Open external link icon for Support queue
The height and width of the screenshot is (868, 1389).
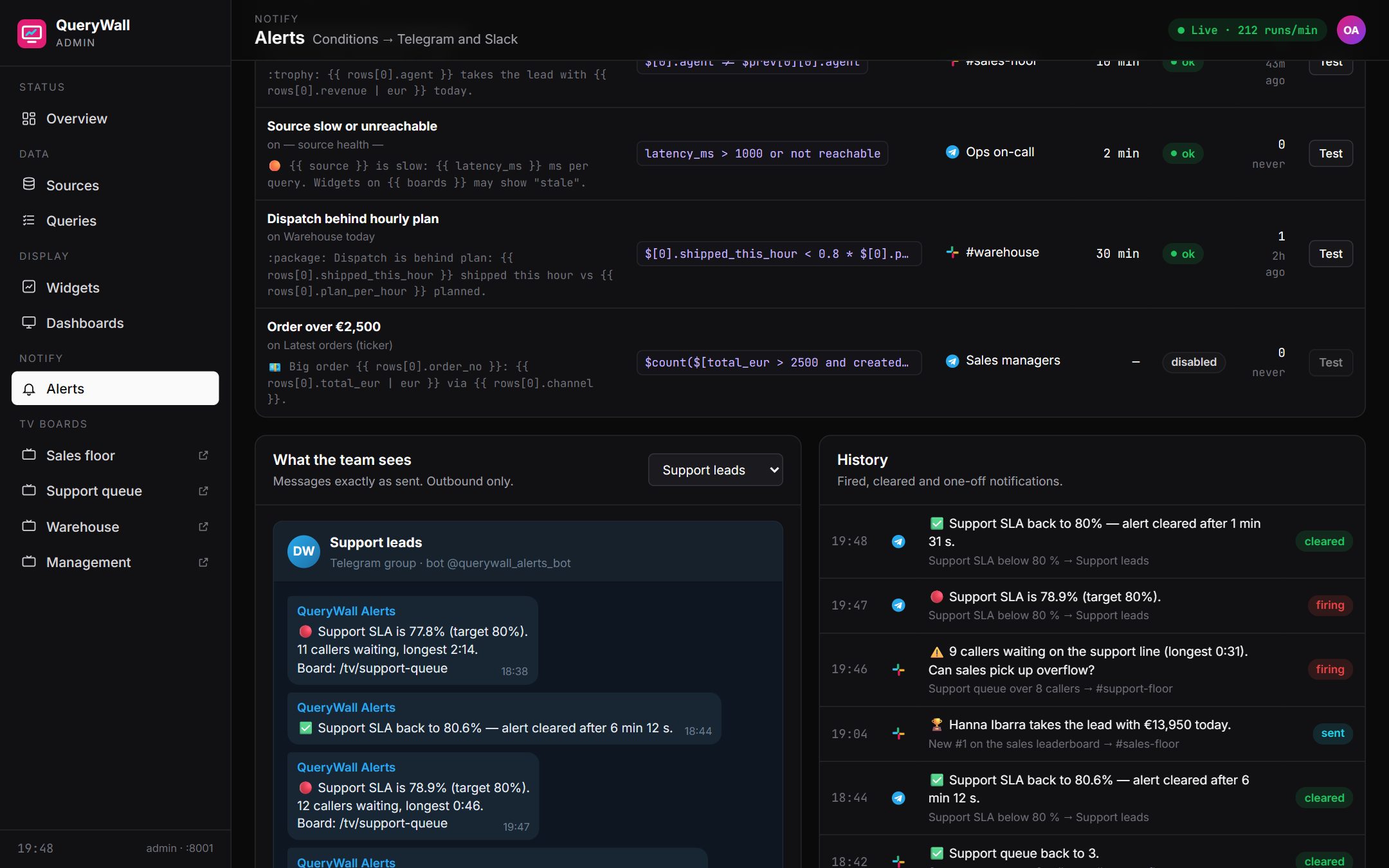pyautogui.click(x=203, y=491)
